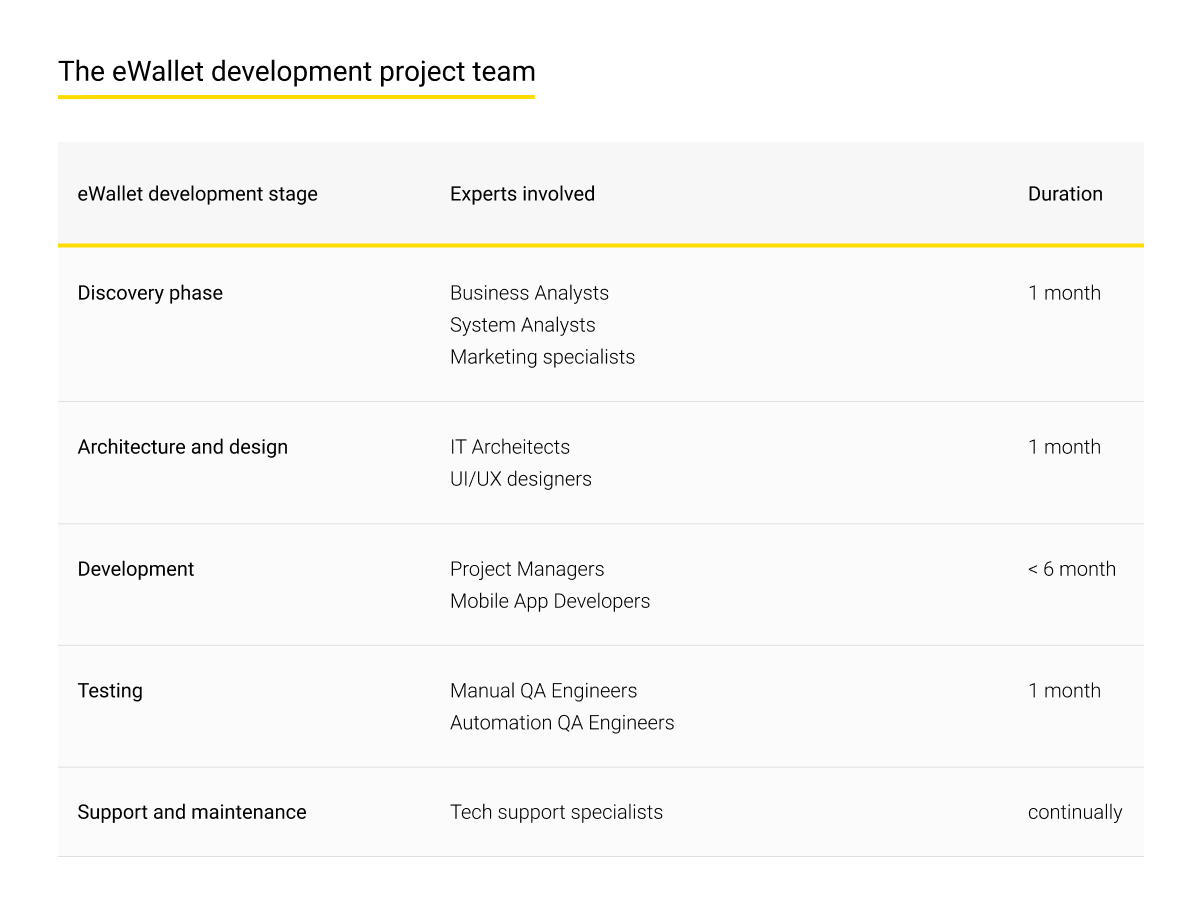Viewport: 1200px width, 916px height.
Task: Select the Automation QA Engineers entry
Action: 562,723
